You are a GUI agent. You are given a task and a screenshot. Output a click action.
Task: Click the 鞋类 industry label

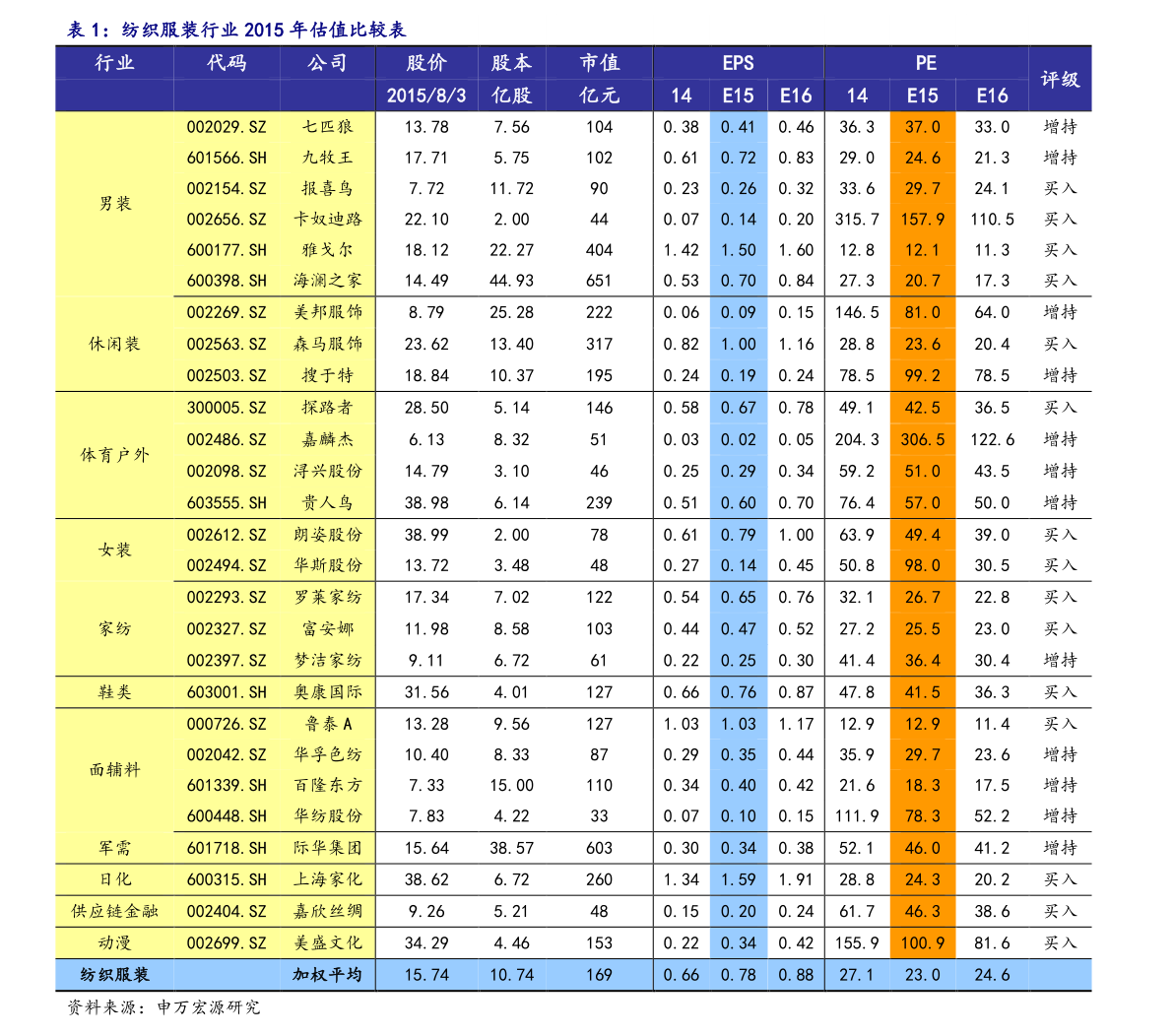[x=115, y=692]
